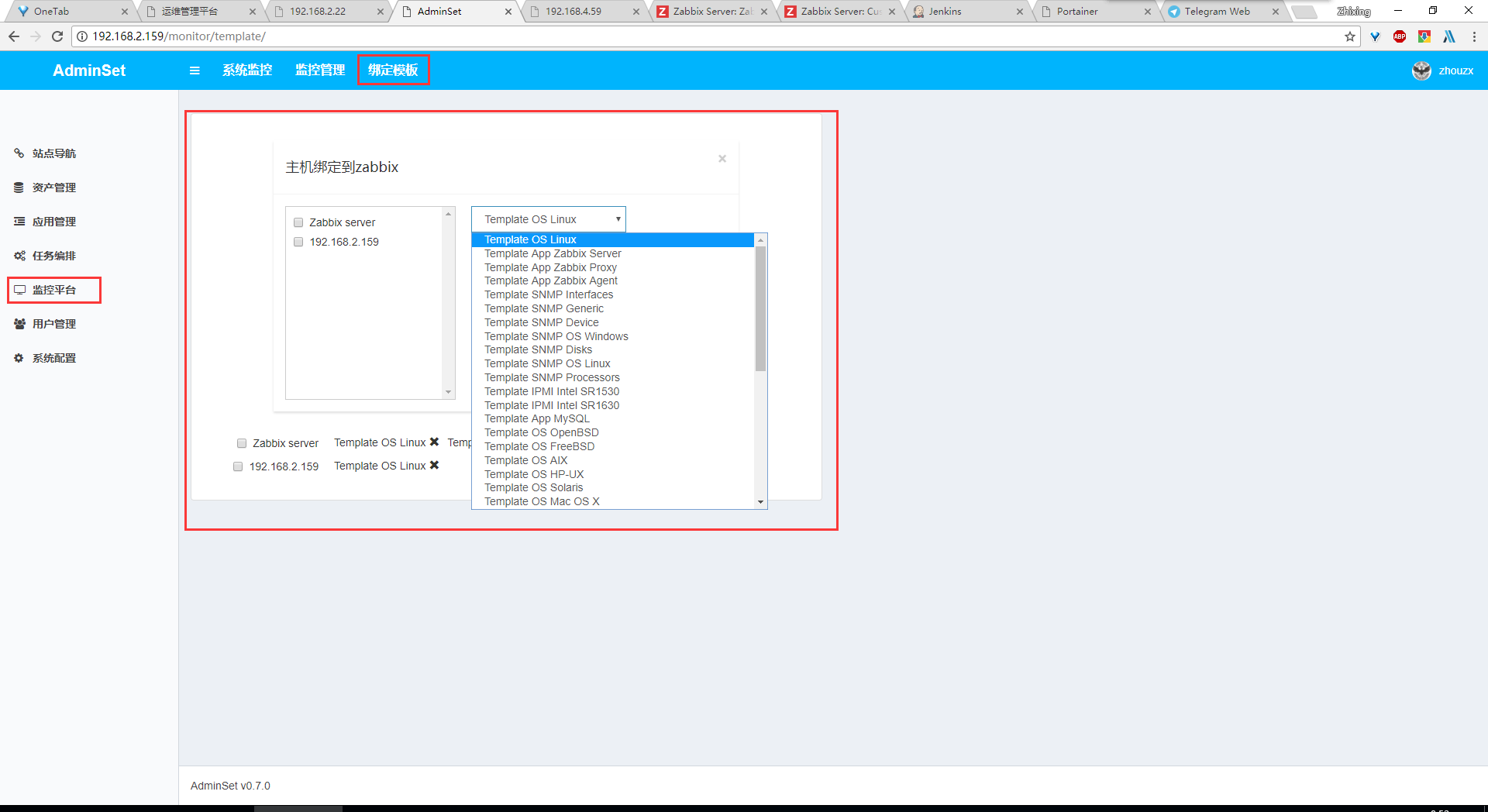Image resolution: width=1488 pixels, height=812 pixels.
Task: Click the zhouzx user avatar
Action: coord(1421,71)
